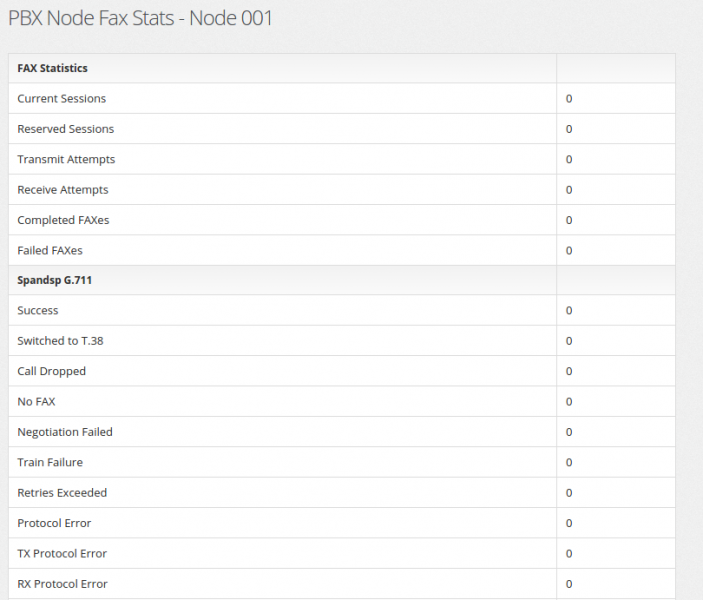703x600 pixels.
Task: Select the FAX Statistics section header
Action: (52, 68)
